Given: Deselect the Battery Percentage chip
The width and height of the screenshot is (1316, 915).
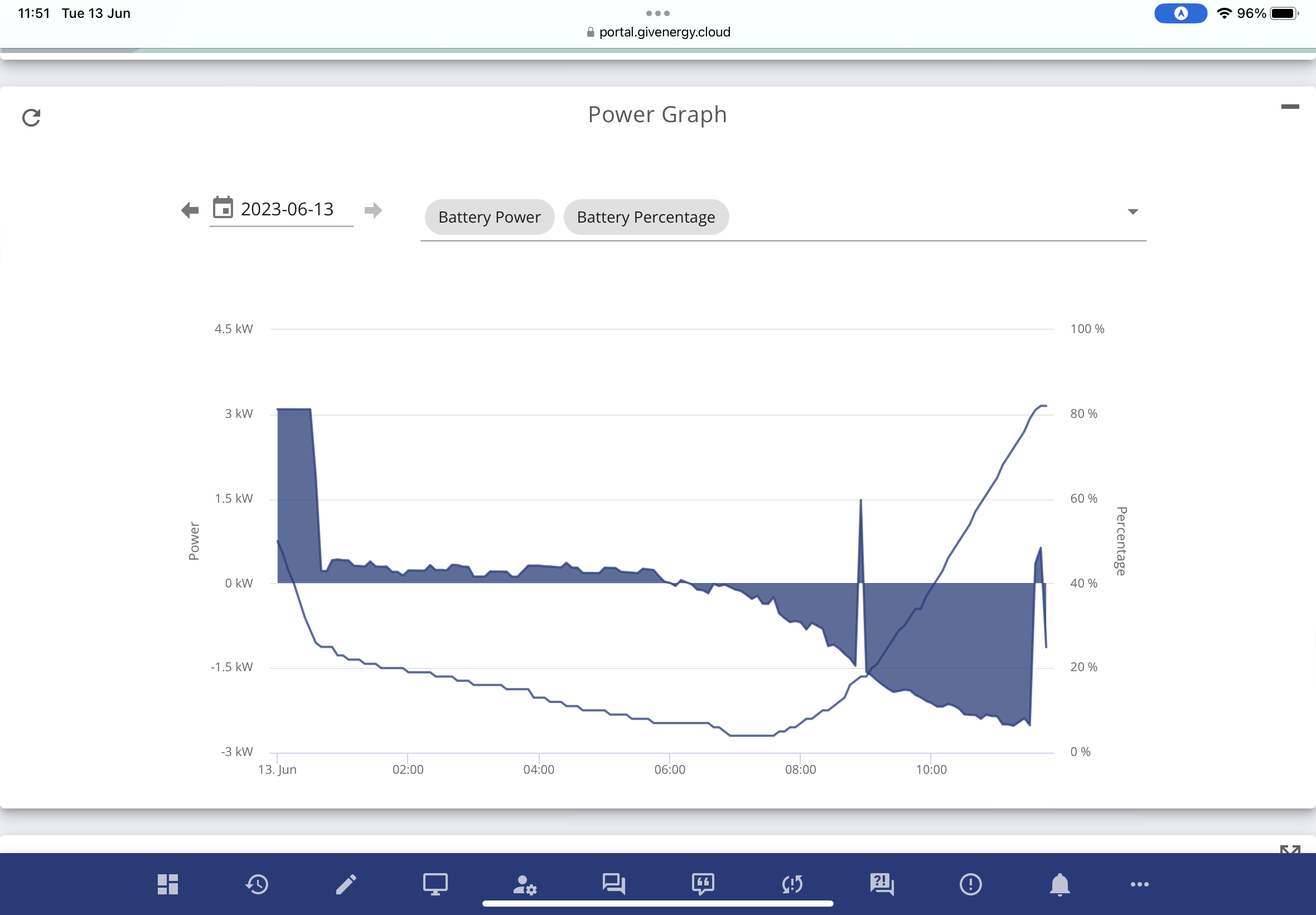Looking at the screenshot, I should (x=646, y=217).
